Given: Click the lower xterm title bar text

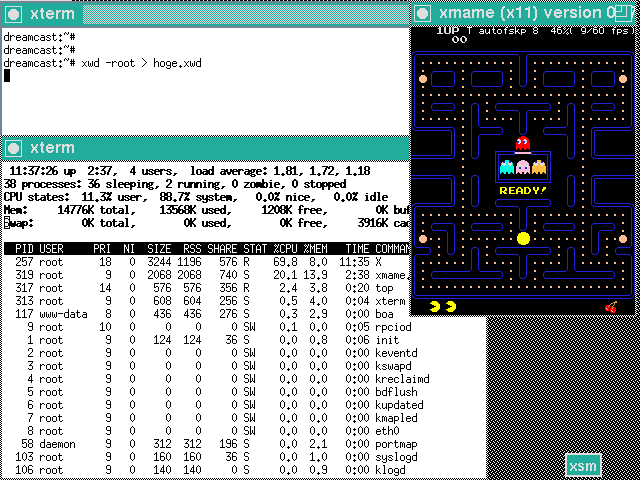Looking at the screenshot, I should (x=52, y=148).
